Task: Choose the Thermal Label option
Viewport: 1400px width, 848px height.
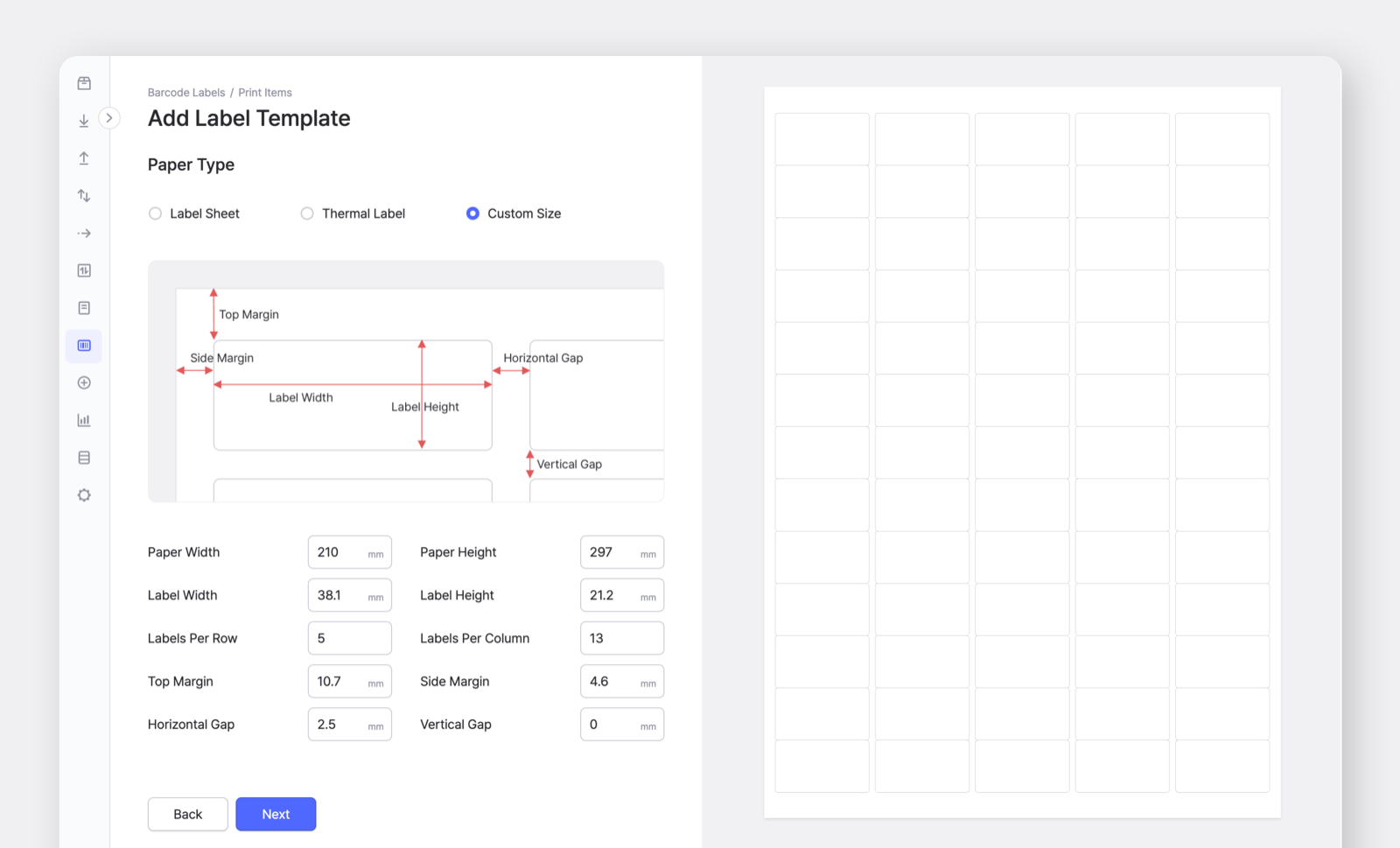Action: click(x=307, y=213)
